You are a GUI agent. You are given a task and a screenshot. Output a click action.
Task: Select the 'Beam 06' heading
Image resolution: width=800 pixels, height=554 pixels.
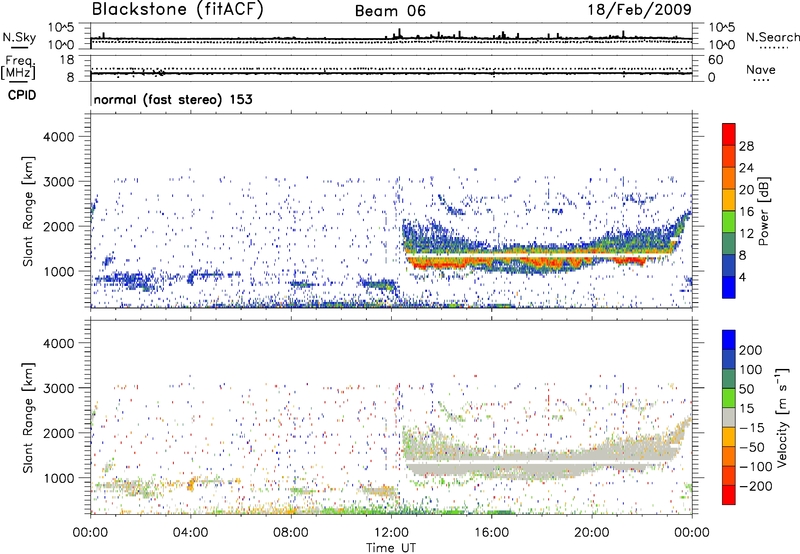[x=390, y=11]
